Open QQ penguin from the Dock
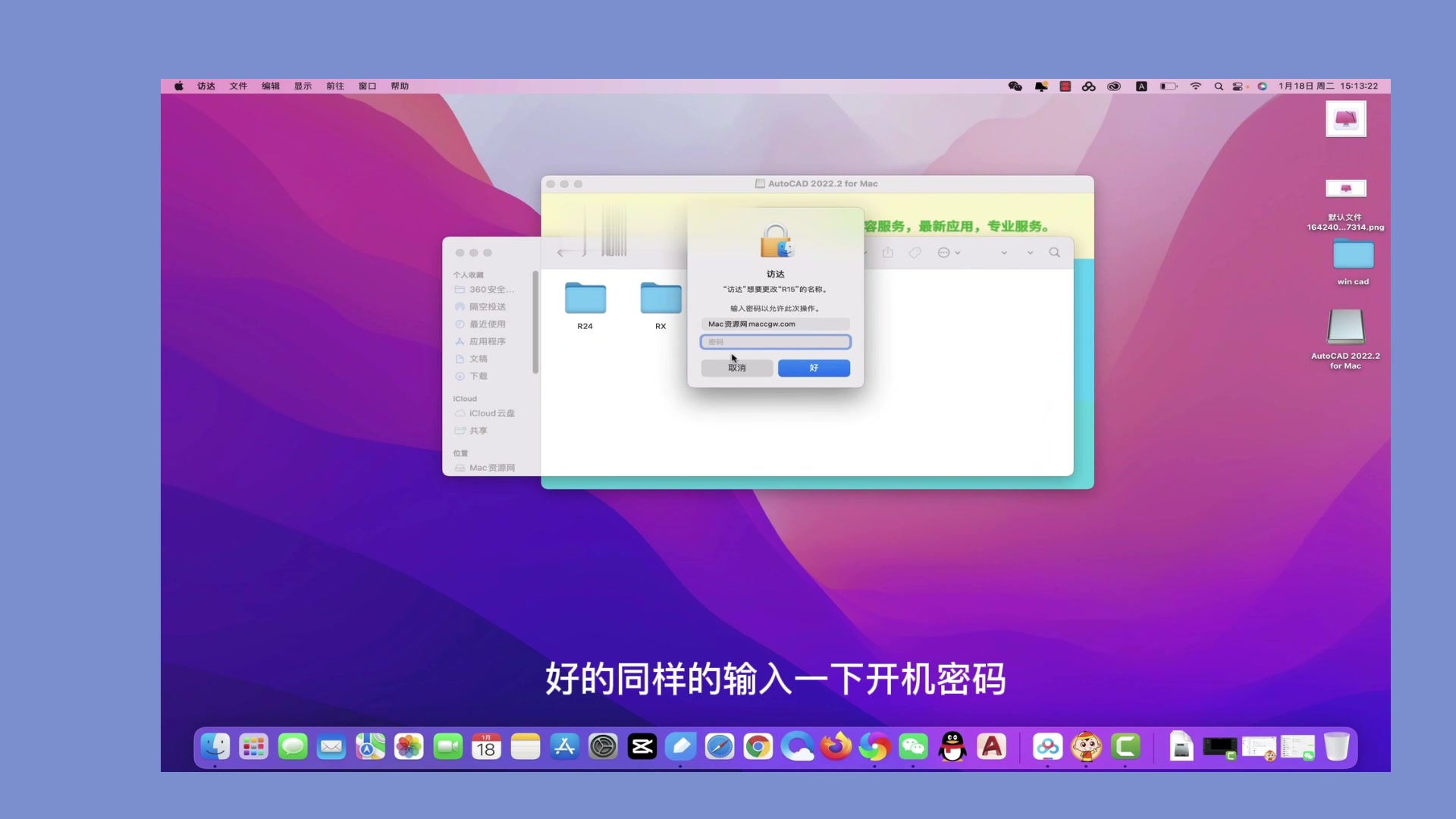This screenshot has width=1456, height=819. (x=952, y=747)
